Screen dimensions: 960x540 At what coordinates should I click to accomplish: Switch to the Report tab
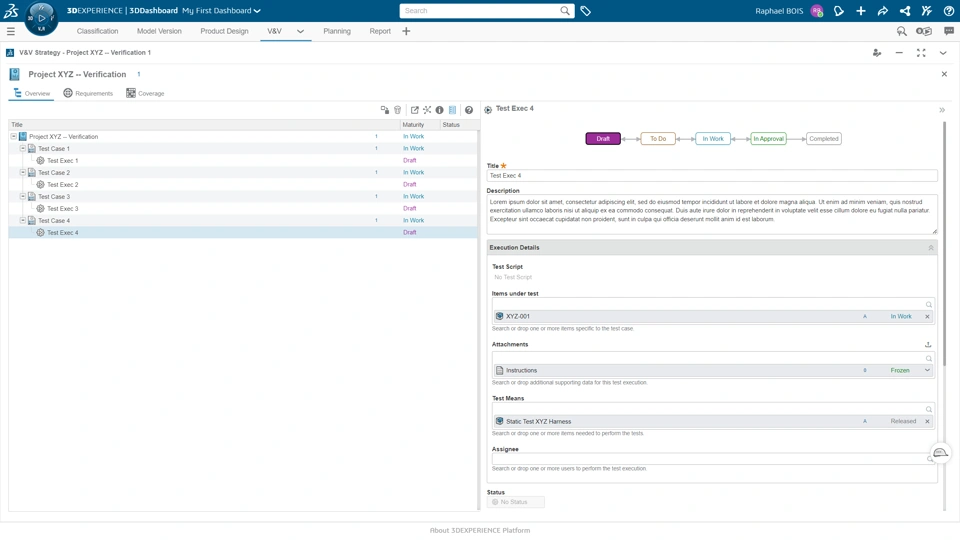point(380,31)
